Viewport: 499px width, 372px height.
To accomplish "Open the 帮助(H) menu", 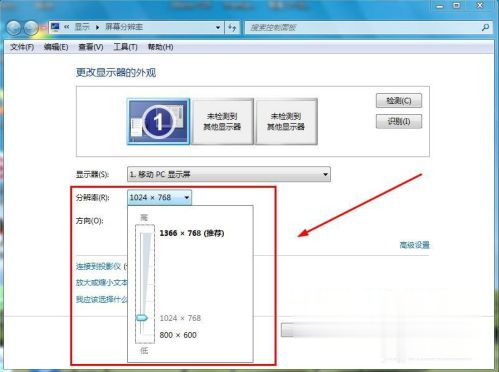I will tap(160, 47).
